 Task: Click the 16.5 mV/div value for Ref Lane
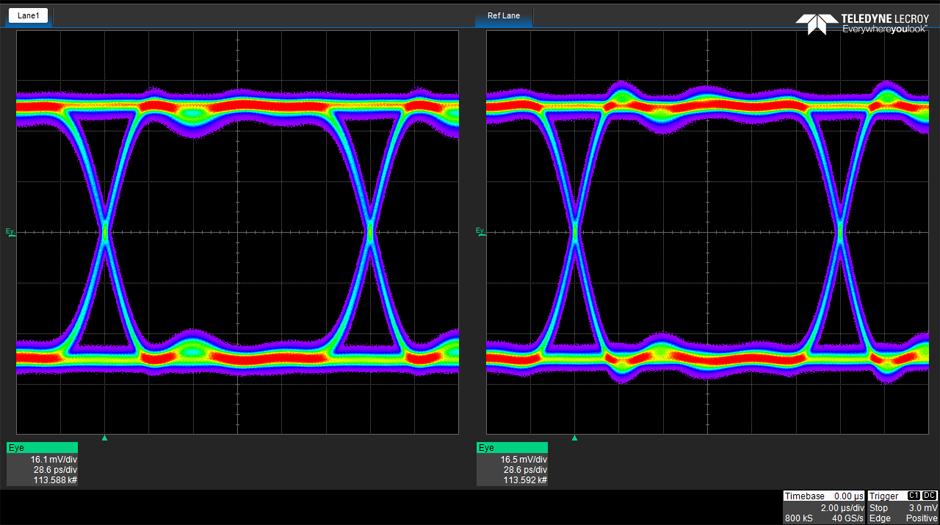click(x=523, y=459)
